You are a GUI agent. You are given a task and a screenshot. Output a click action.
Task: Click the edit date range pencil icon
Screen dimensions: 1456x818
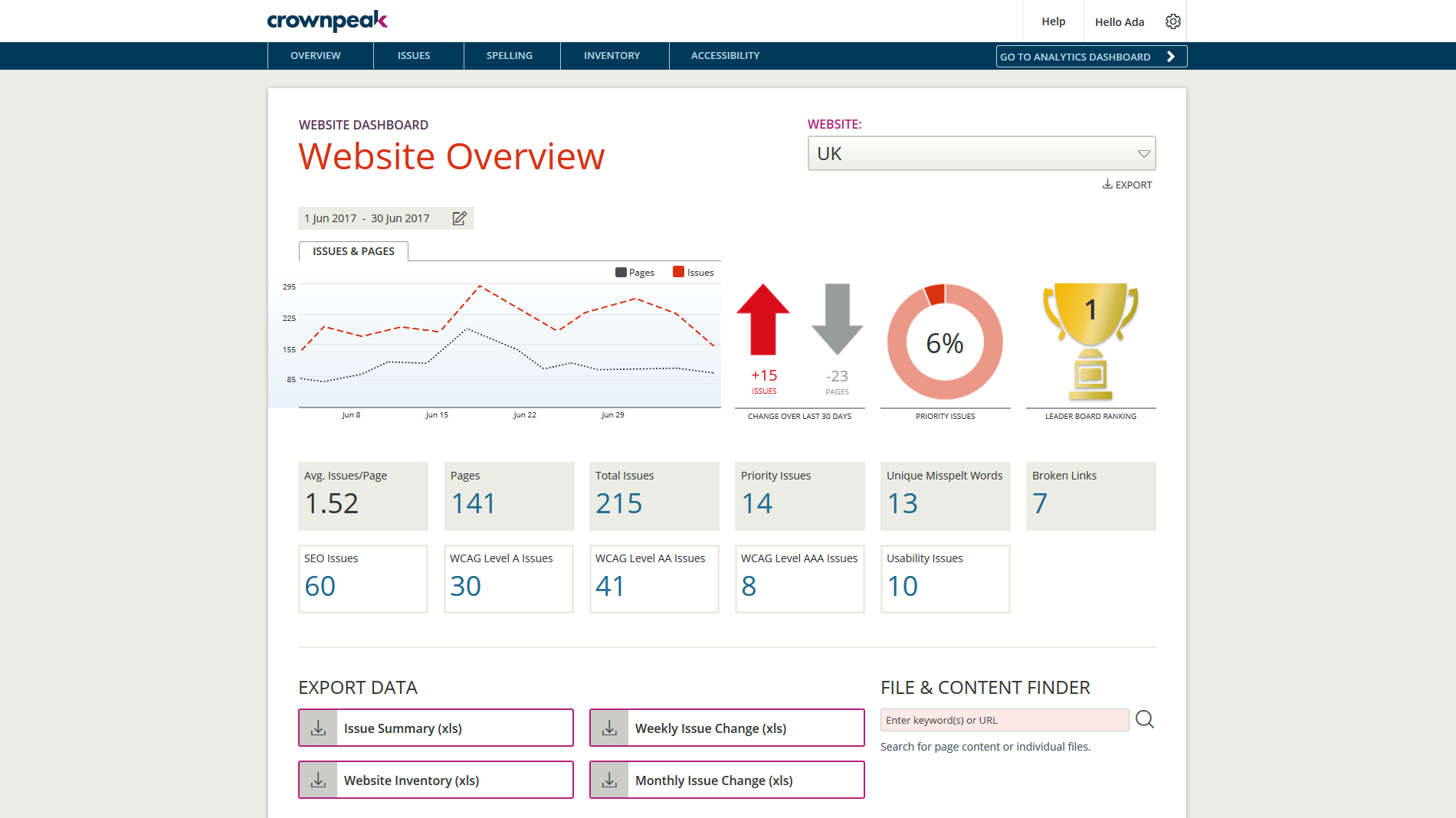pyautogui.click(x=459, y=218)
